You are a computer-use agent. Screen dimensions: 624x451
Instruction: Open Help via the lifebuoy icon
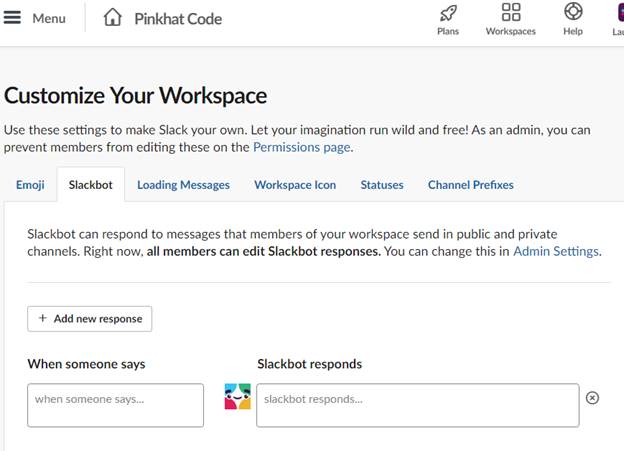[x=573, y=12]
